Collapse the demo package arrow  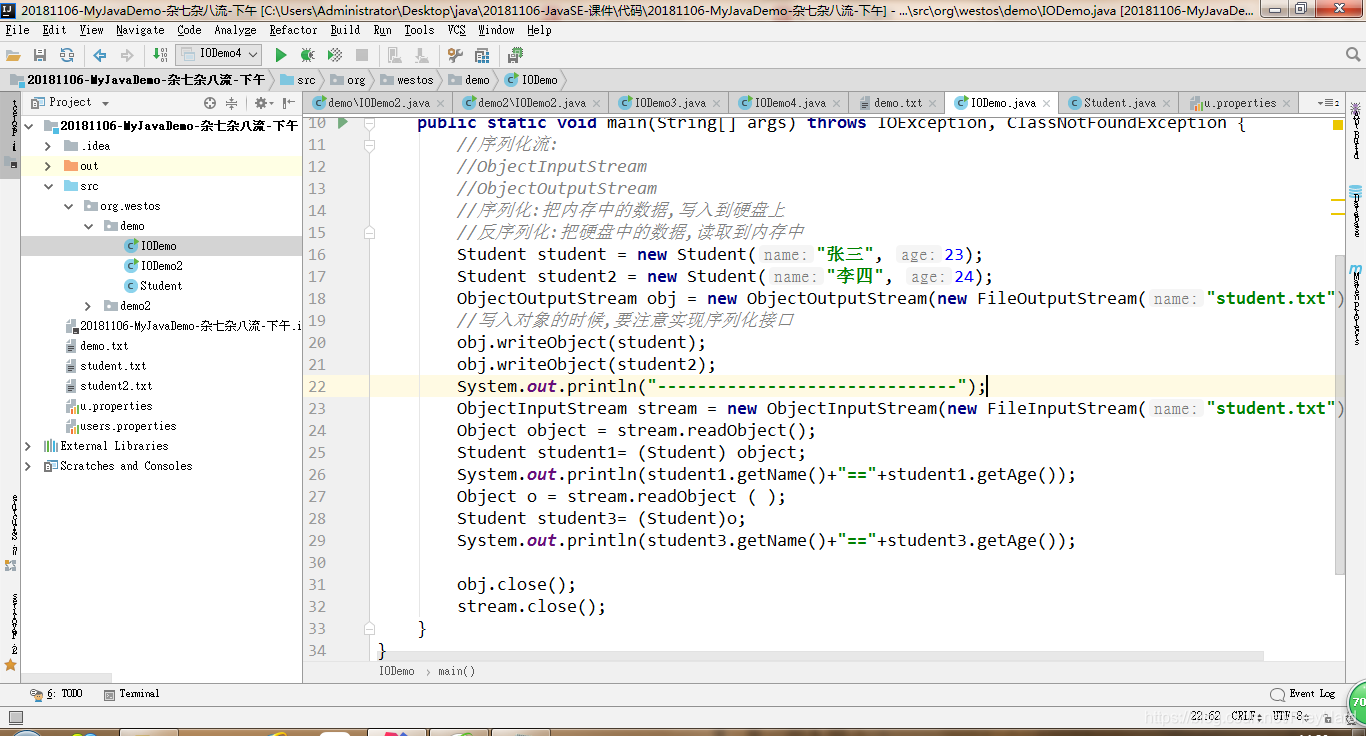pyautogui.click(x=88, y=226)
